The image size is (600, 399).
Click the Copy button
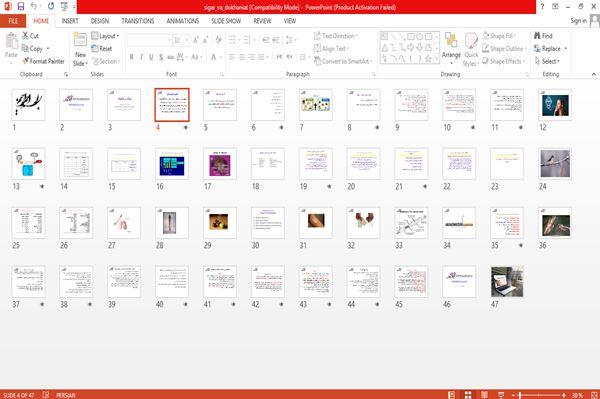[x=32, y=49]
